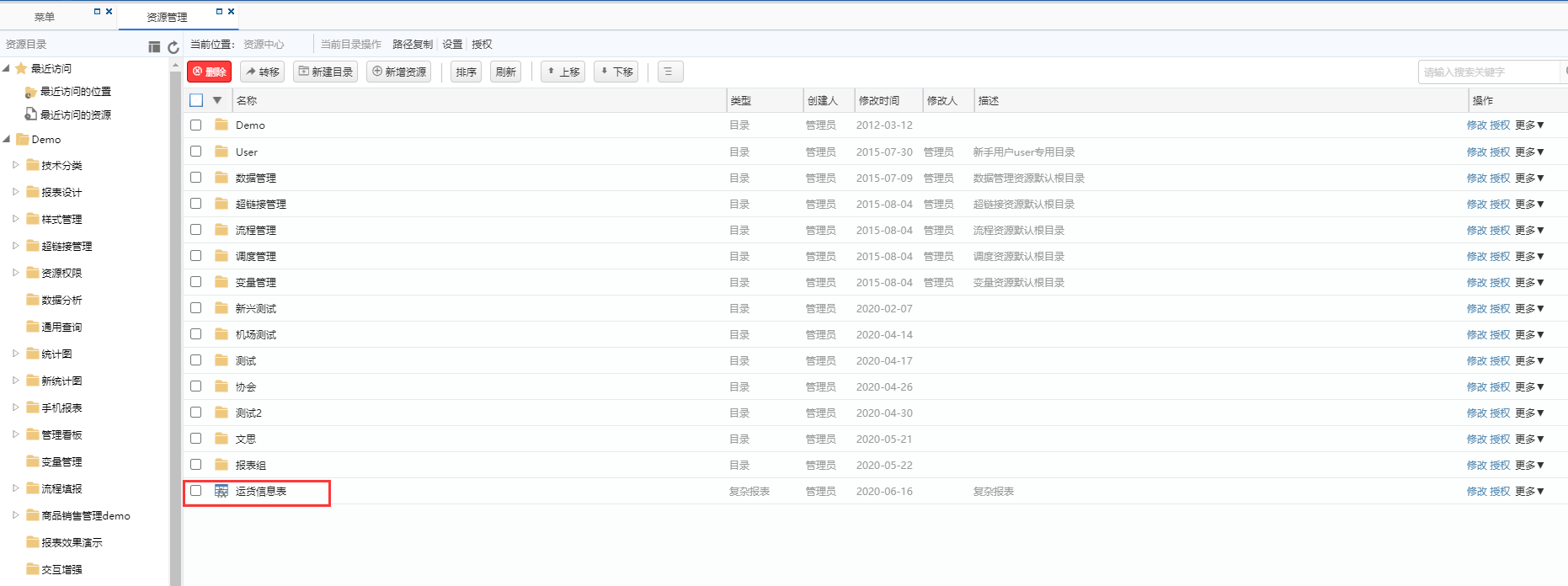Toggle the 资源目录 panel layout icon
Screen dimensions: 1568x586
pyautogui.click(x=154, y=47)
